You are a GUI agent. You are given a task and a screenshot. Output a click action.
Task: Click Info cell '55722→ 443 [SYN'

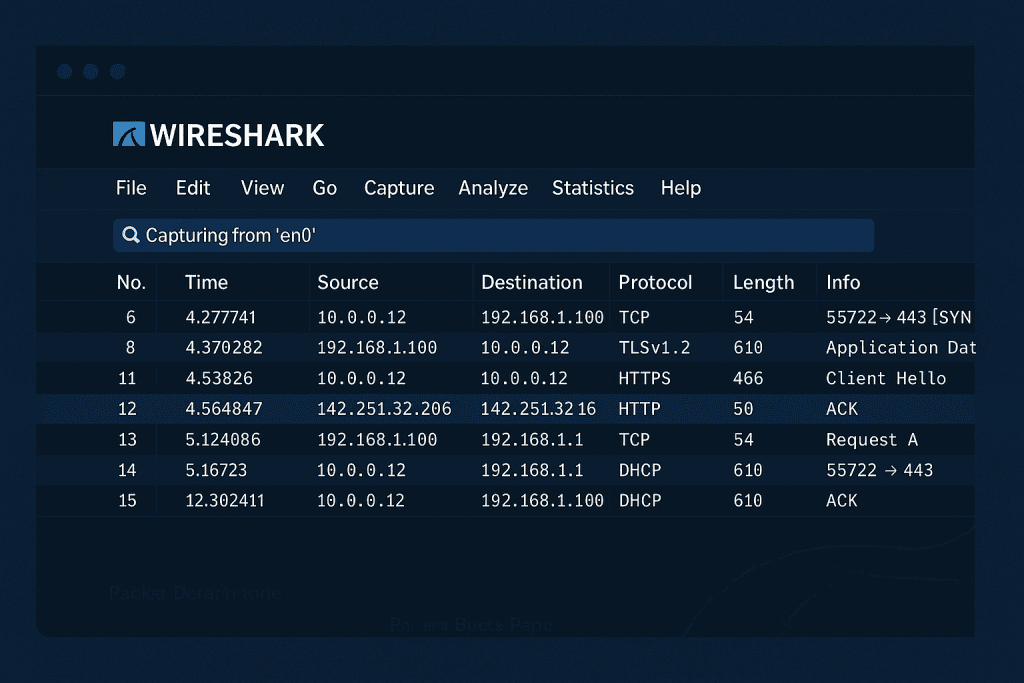click(x=899, y=317)
